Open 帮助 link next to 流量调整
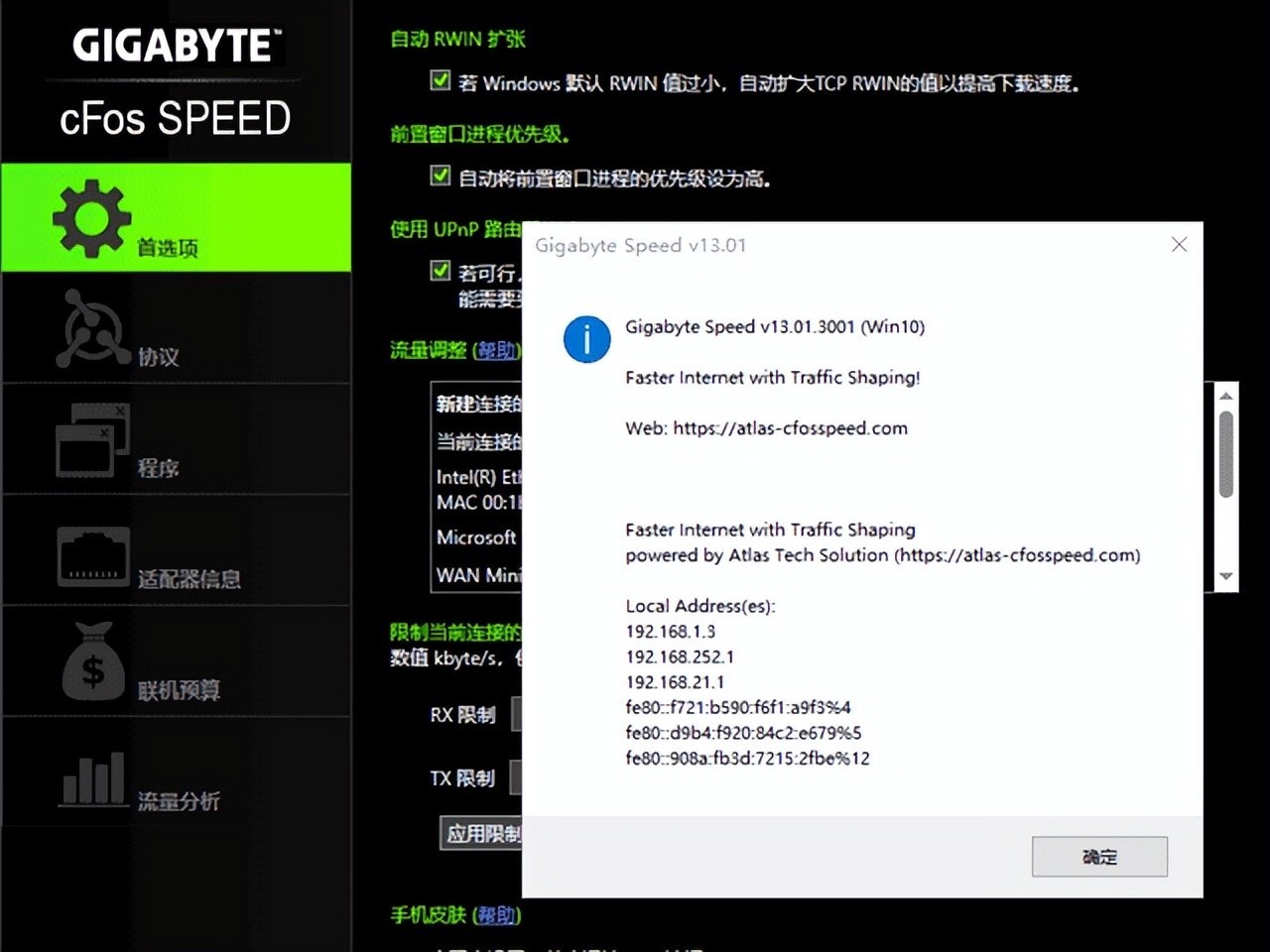Image resolution: width=1270 pixels, height=952 pixels. pos(497,350)
